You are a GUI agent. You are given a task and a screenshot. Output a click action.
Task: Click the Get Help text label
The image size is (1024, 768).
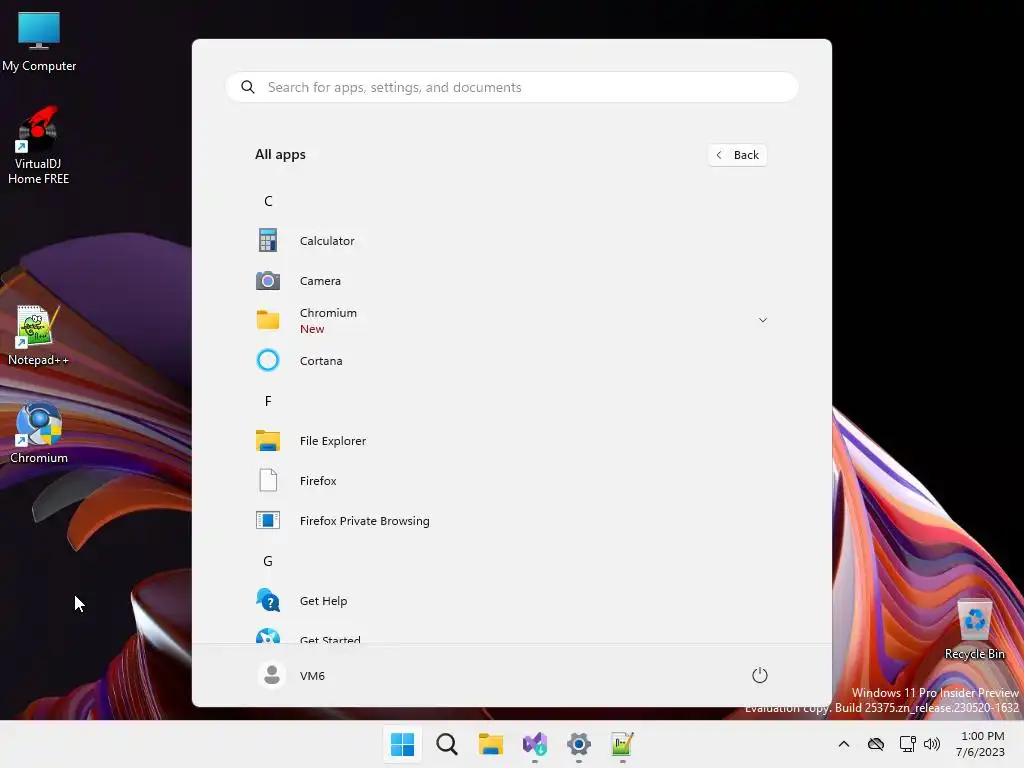[323, 601]
